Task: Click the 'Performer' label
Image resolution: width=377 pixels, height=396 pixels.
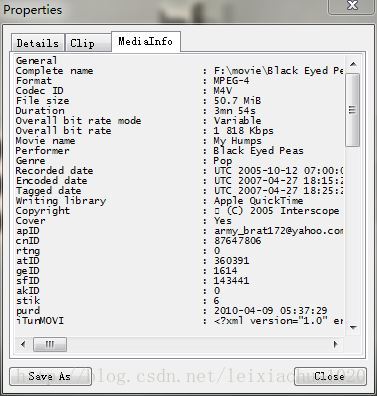Action: 42,151
